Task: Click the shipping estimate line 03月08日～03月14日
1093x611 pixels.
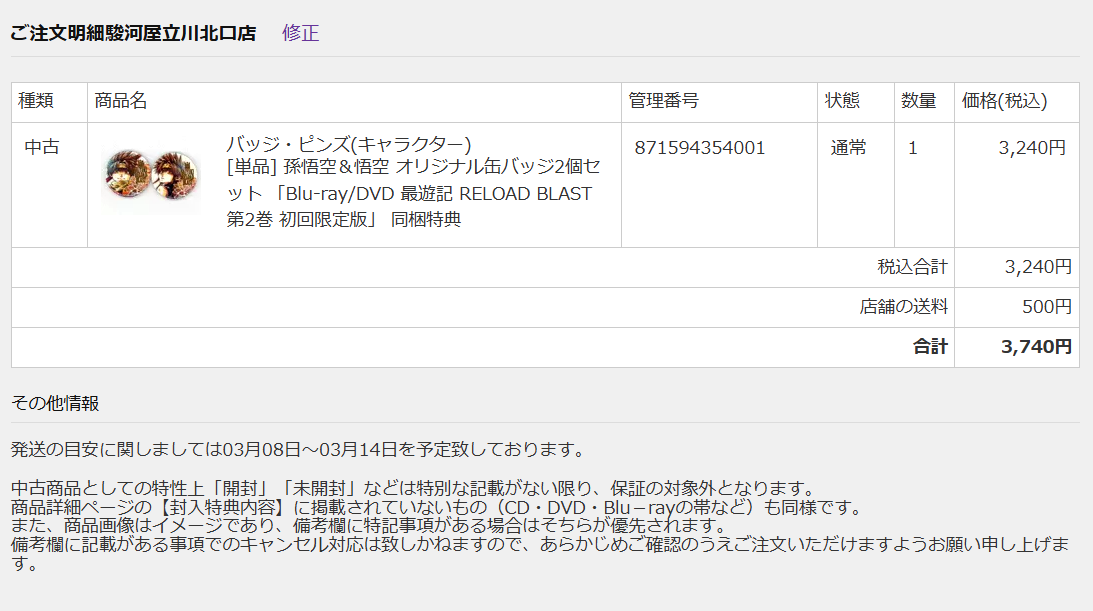Action: tap(300, 449)
